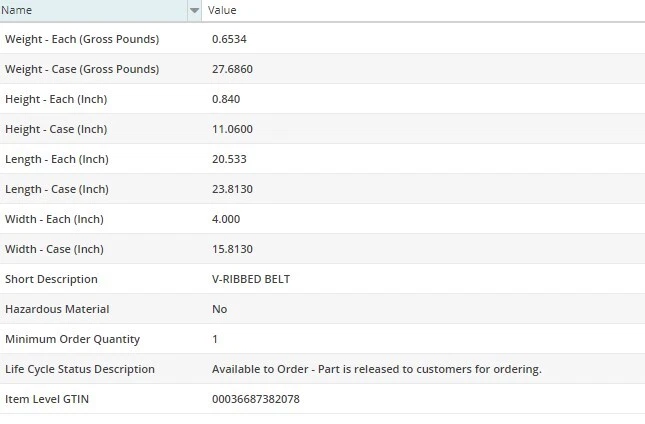Open the Name column dropdown arrow
Screen dimensions: 645x424
(194, 10)
